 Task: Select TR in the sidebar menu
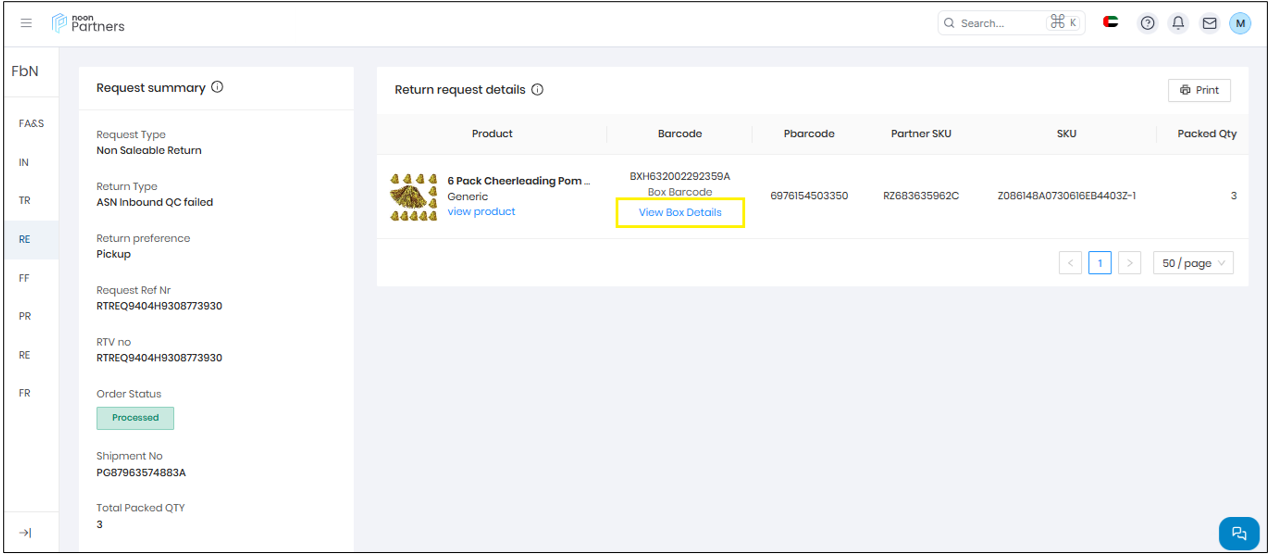(x=25, y=201)
